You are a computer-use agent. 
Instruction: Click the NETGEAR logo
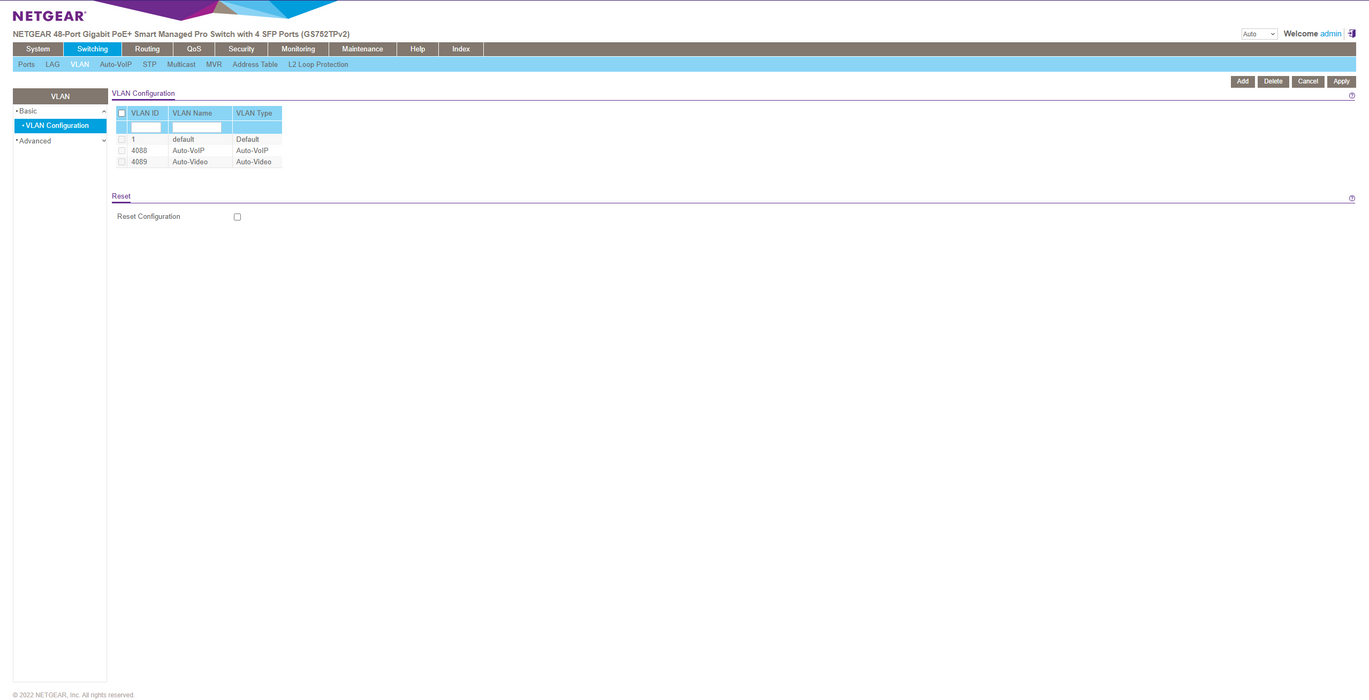49,16
